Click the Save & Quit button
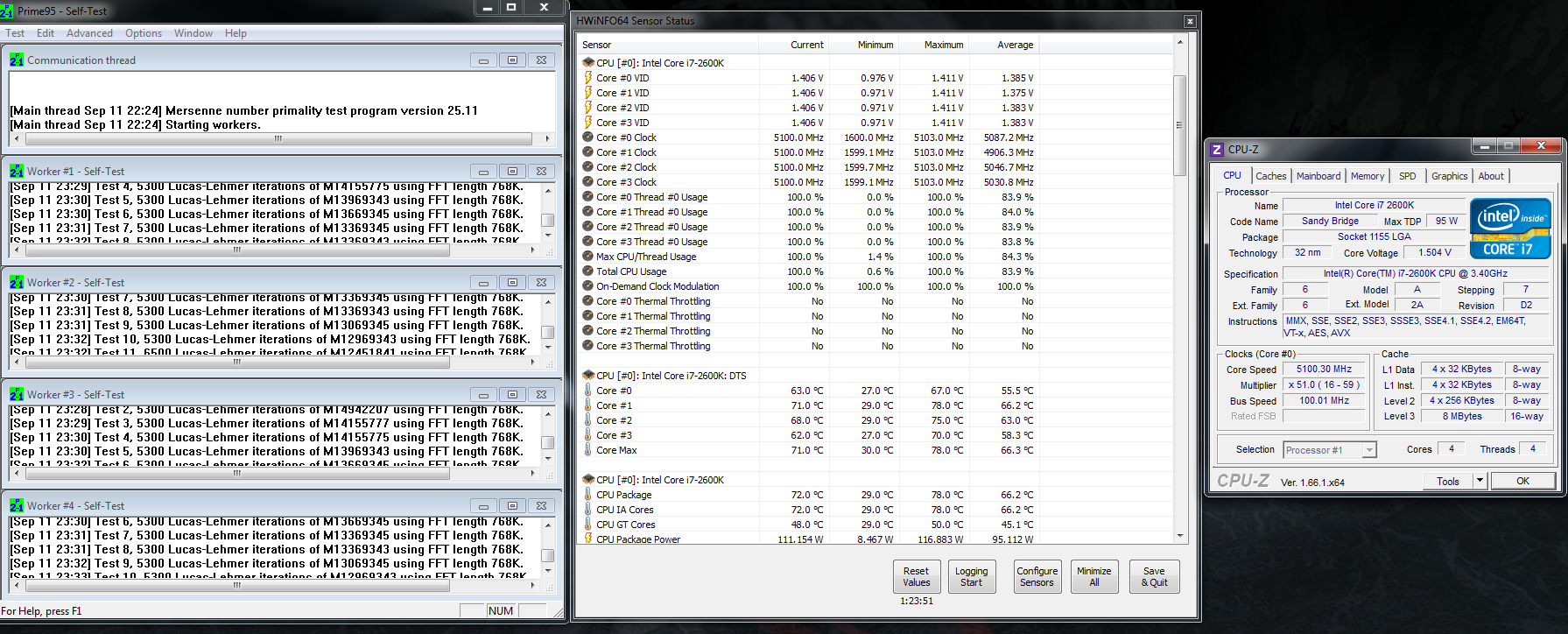 tap(1155, 577)
